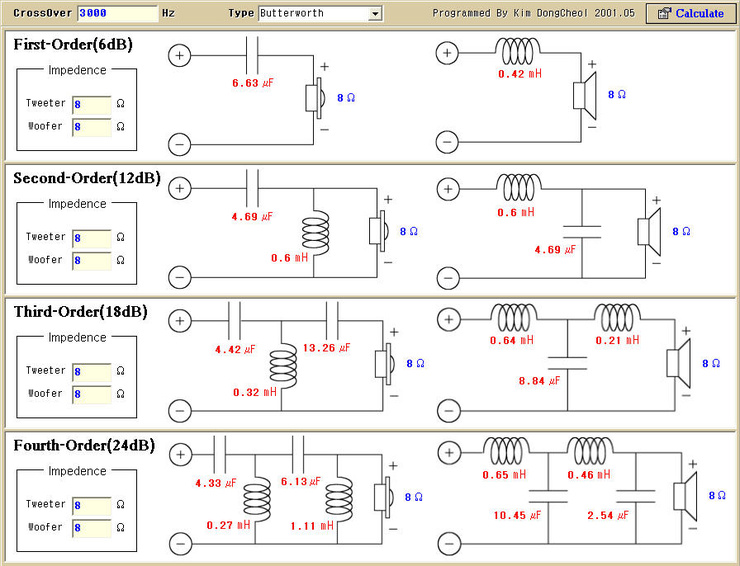The height and width of the screenshot is (566, 740).
Task: Click Second-Order woofer 4.69 µF shunt capacitor
Action: click(582, 232)
